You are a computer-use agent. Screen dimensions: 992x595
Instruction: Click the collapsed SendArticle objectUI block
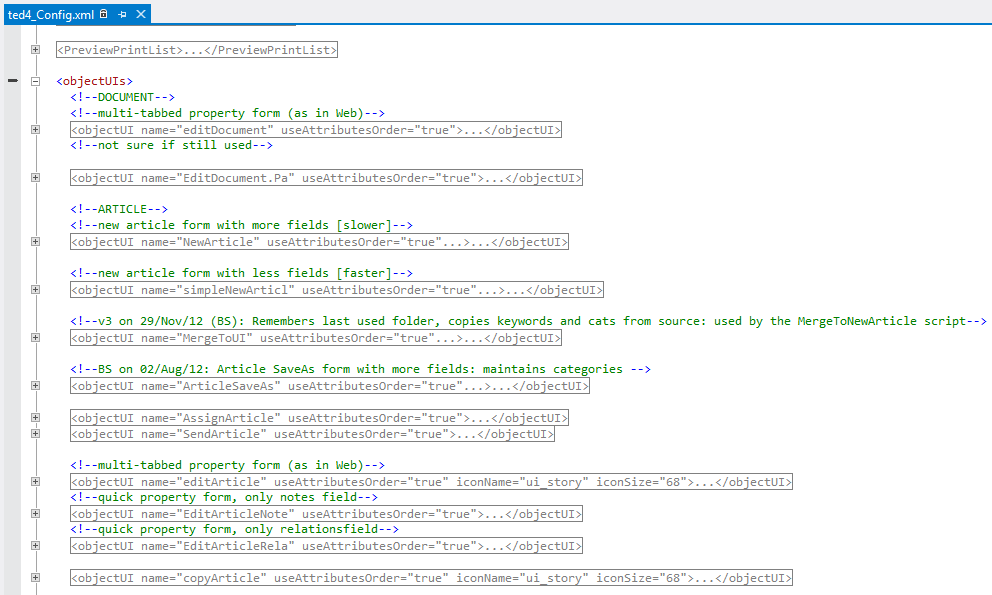point(313,434)
